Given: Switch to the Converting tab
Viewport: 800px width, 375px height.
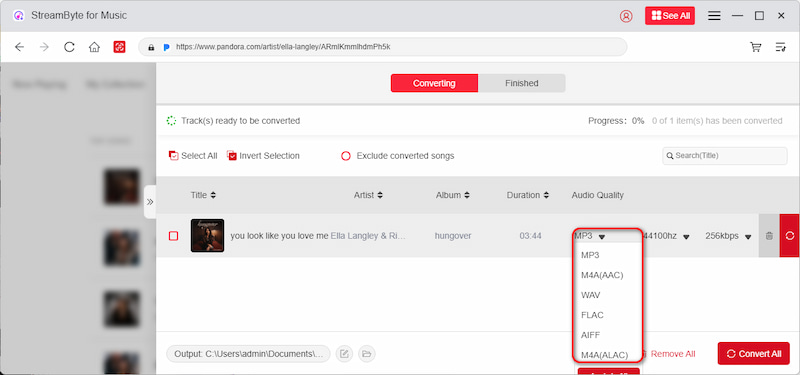Looking at the screenshot, I should [434, 83].
